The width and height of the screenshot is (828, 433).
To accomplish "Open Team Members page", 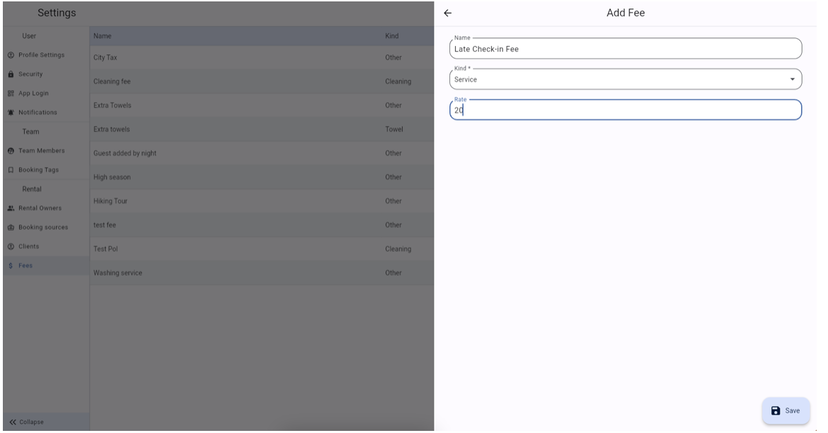I will 46,151.
